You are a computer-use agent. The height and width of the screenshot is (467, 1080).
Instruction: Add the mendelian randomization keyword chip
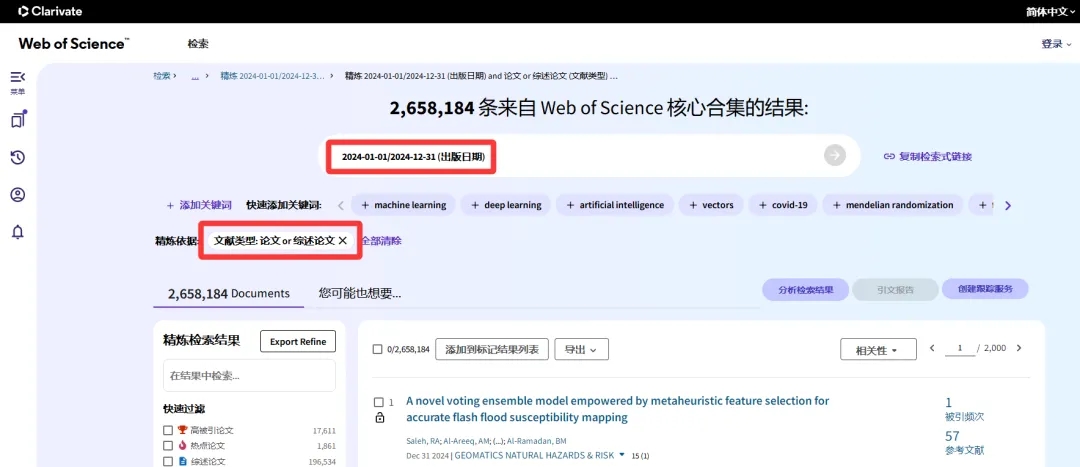(893, 205)
